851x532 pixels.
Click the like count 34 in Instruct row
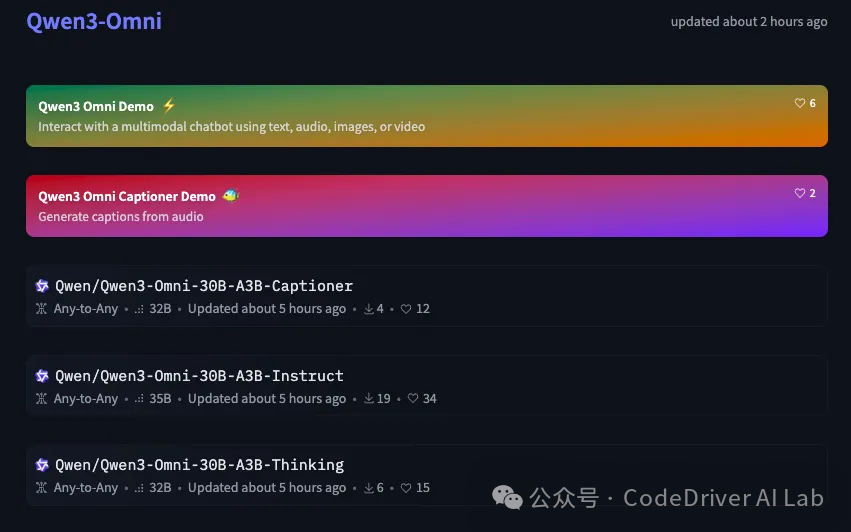coord(430,398)
